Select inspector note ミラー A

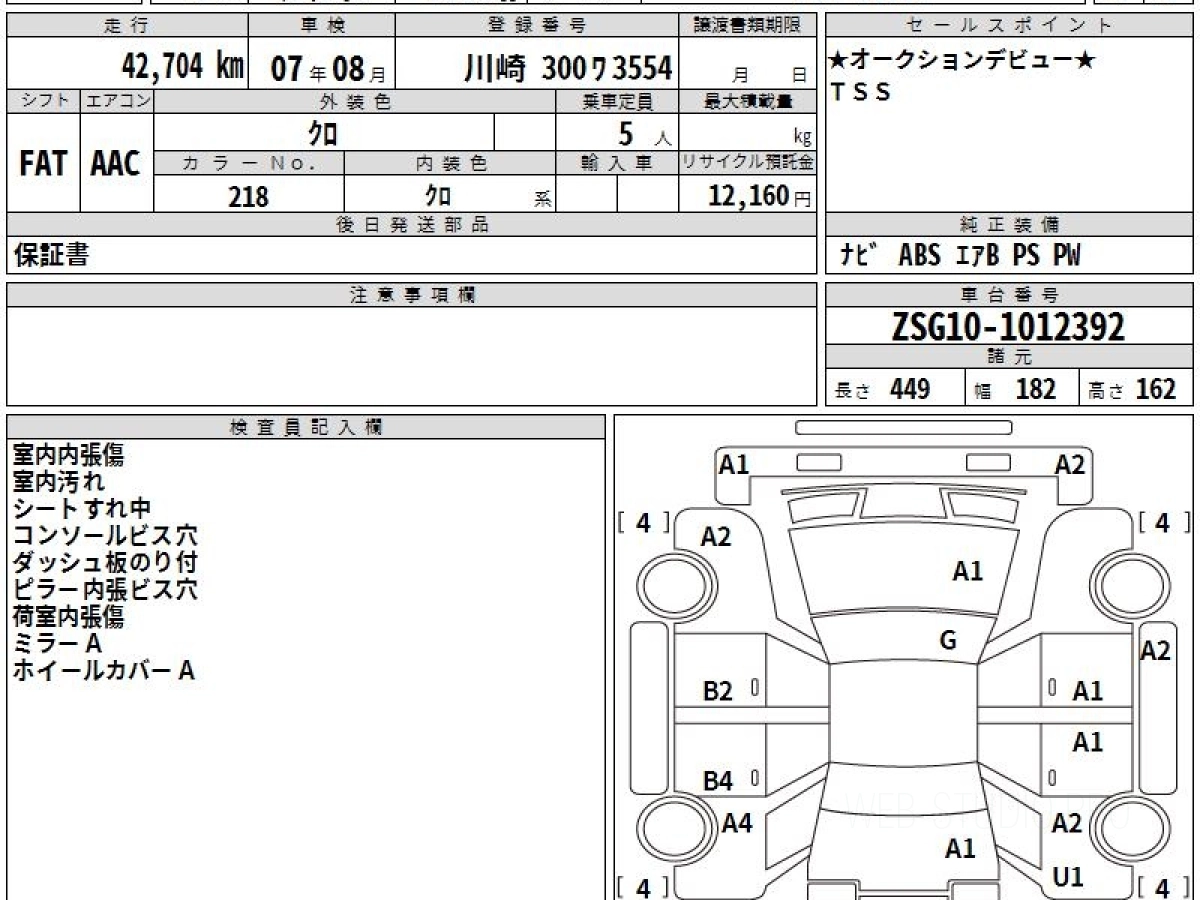click(58, 644)
